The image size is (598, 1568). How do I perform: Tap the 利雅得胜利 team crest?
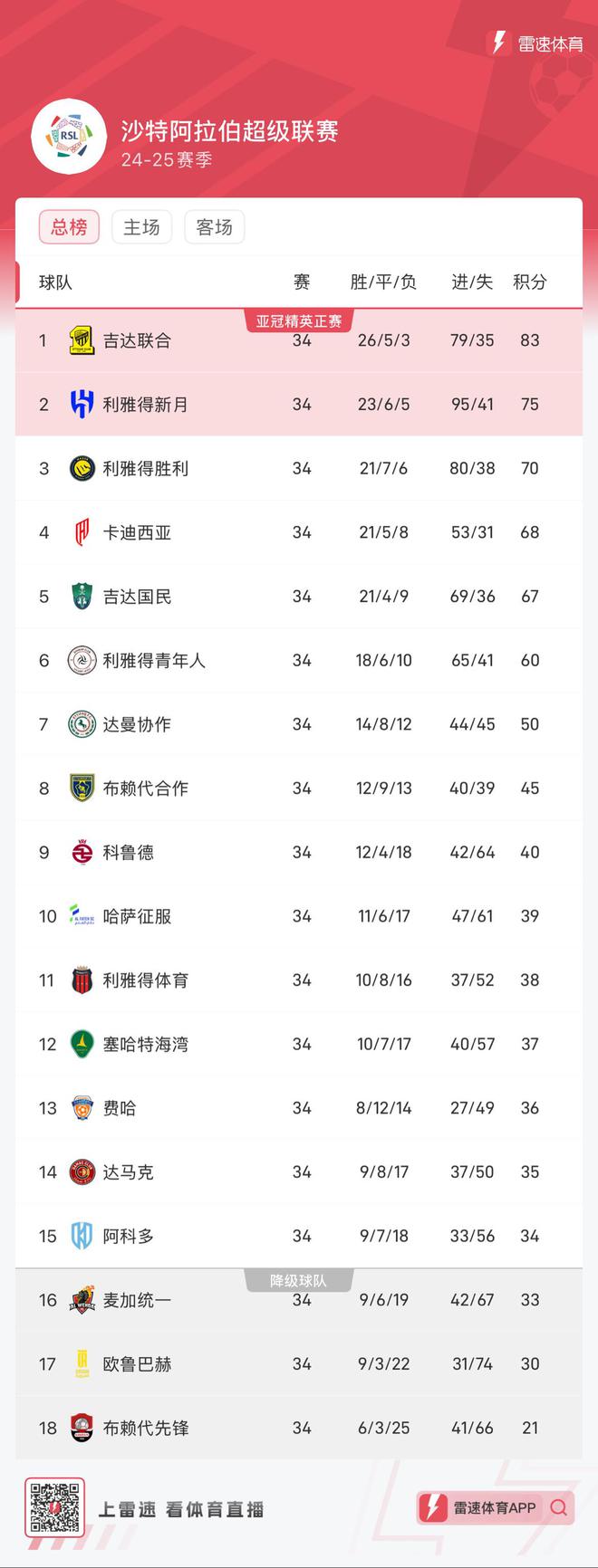click(82, 468)
